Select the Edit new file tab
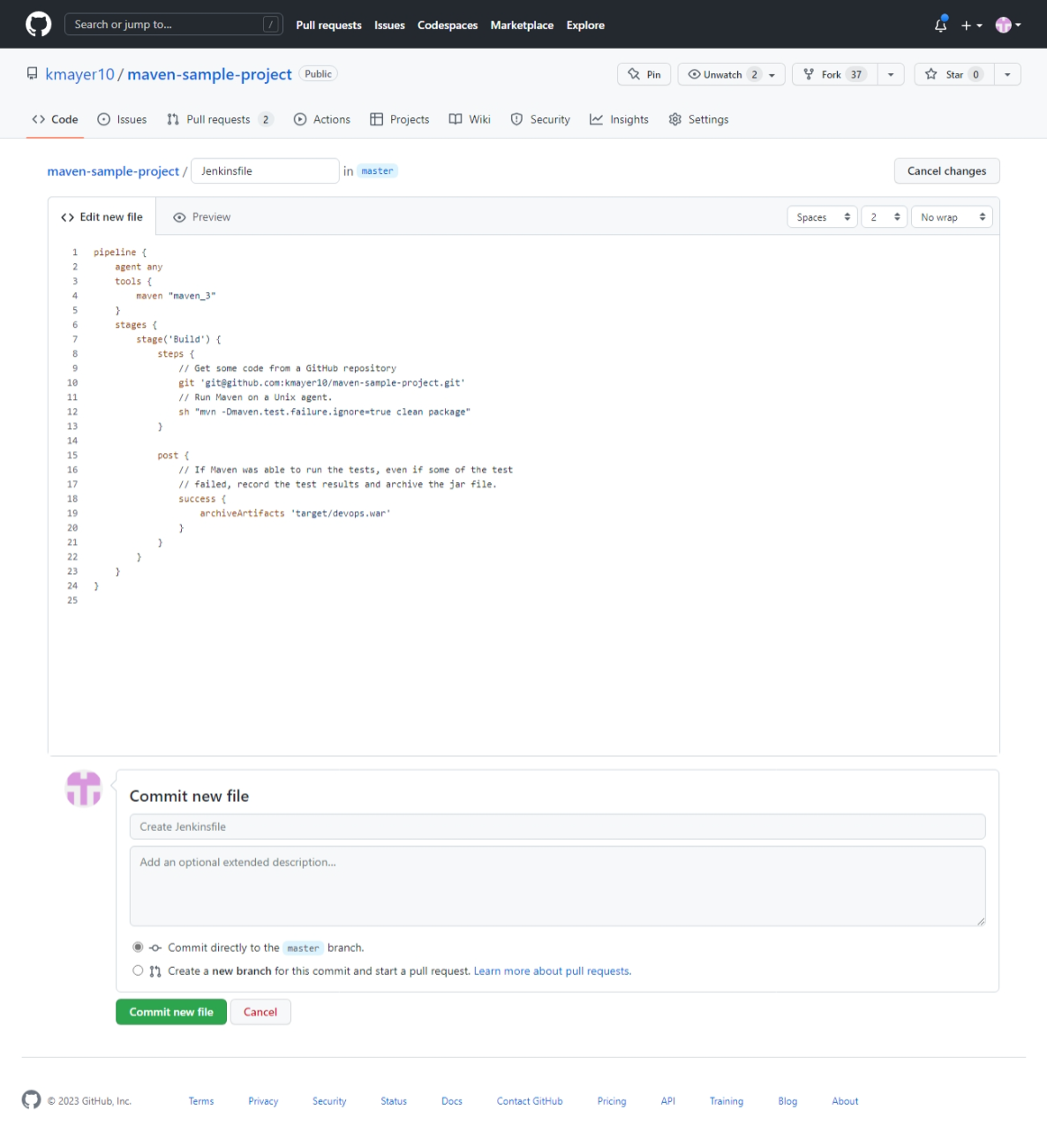1047x1148 pixels. 102,217
